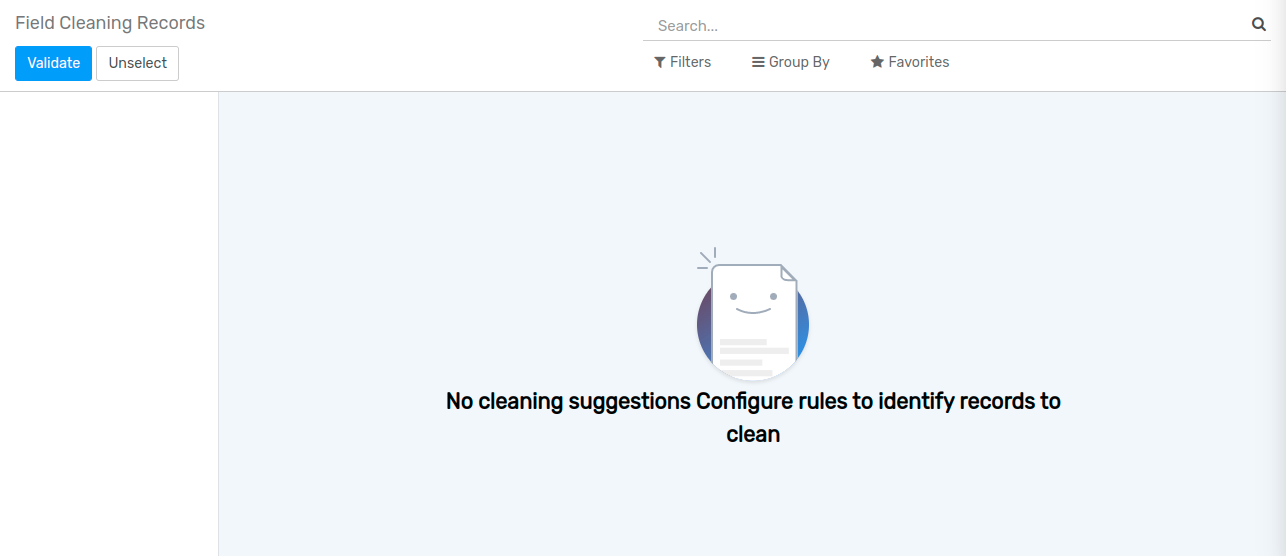
Task: Click the star icon beside Favorites
Action: tap(877, 62)
